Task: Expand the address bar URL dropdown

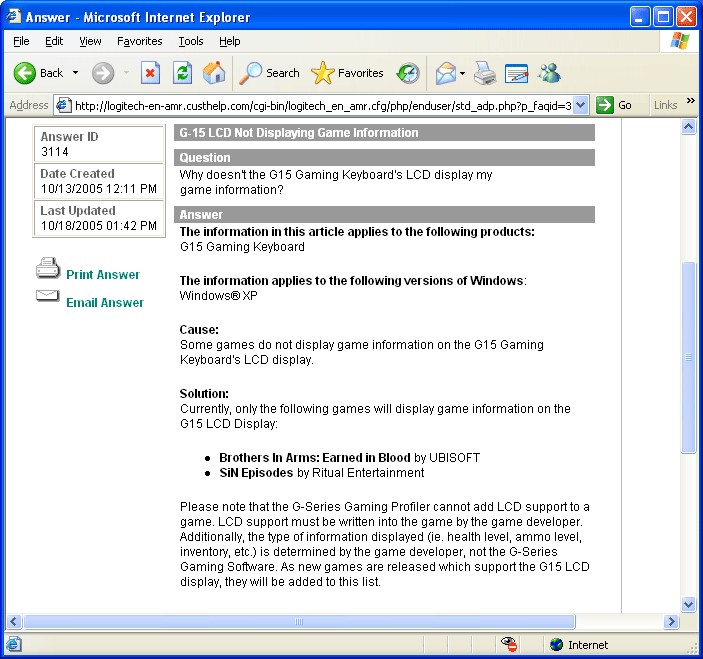Action: click(x=581, y=105)
